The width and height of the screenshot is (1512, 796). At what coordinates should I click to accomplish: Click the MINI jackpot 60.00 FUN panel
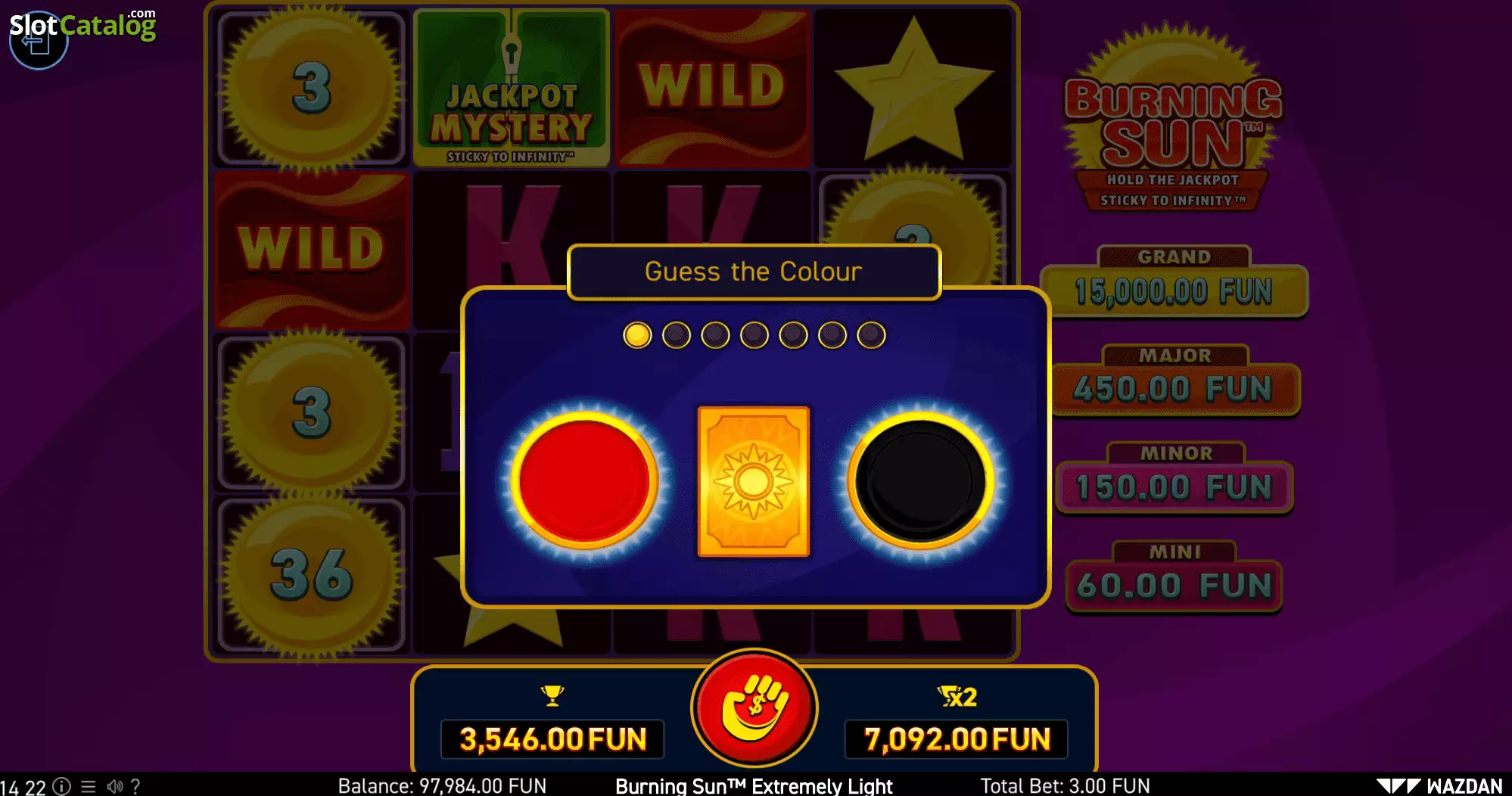(1174, 577)
